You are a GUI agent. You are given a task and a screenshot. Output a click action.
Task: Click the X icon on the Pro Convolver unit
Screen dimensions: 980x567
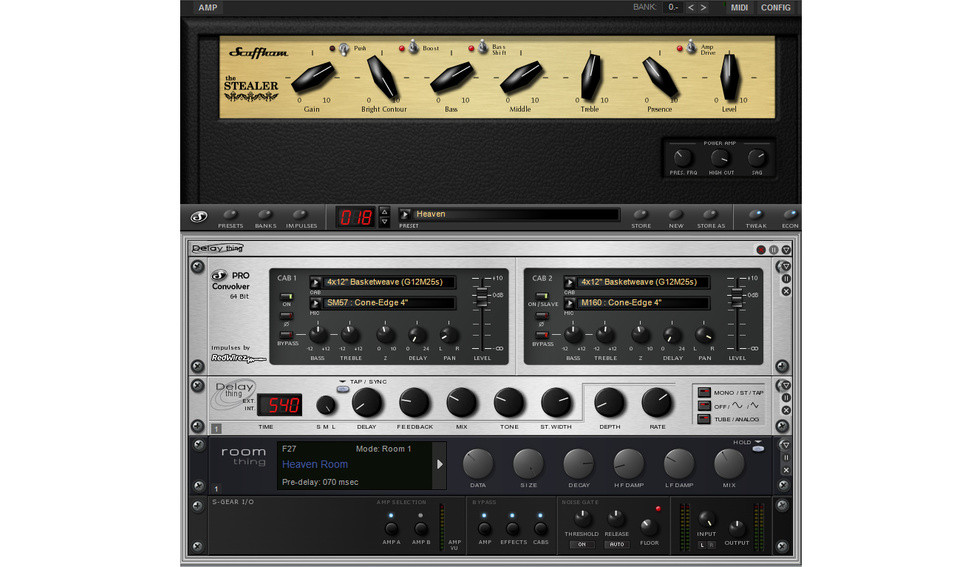(786, 291)
